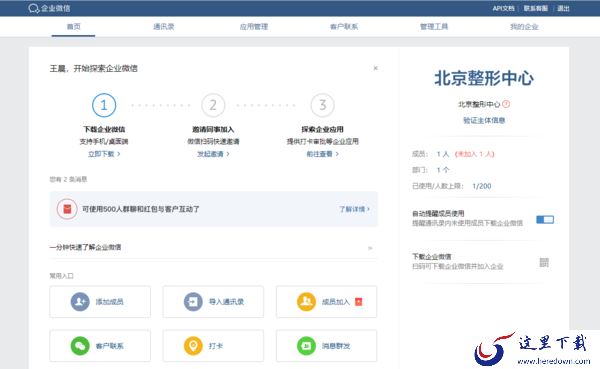Click the red badge beside 成员加入
The width and height of the screenshot is (600, 369).
click(x=359, y=302)
